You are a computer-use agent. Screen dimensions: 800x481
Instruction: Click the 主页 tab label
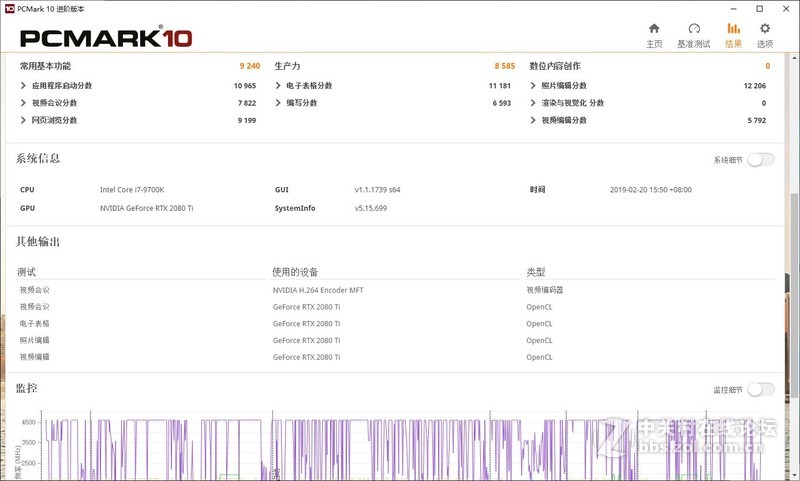654,44
